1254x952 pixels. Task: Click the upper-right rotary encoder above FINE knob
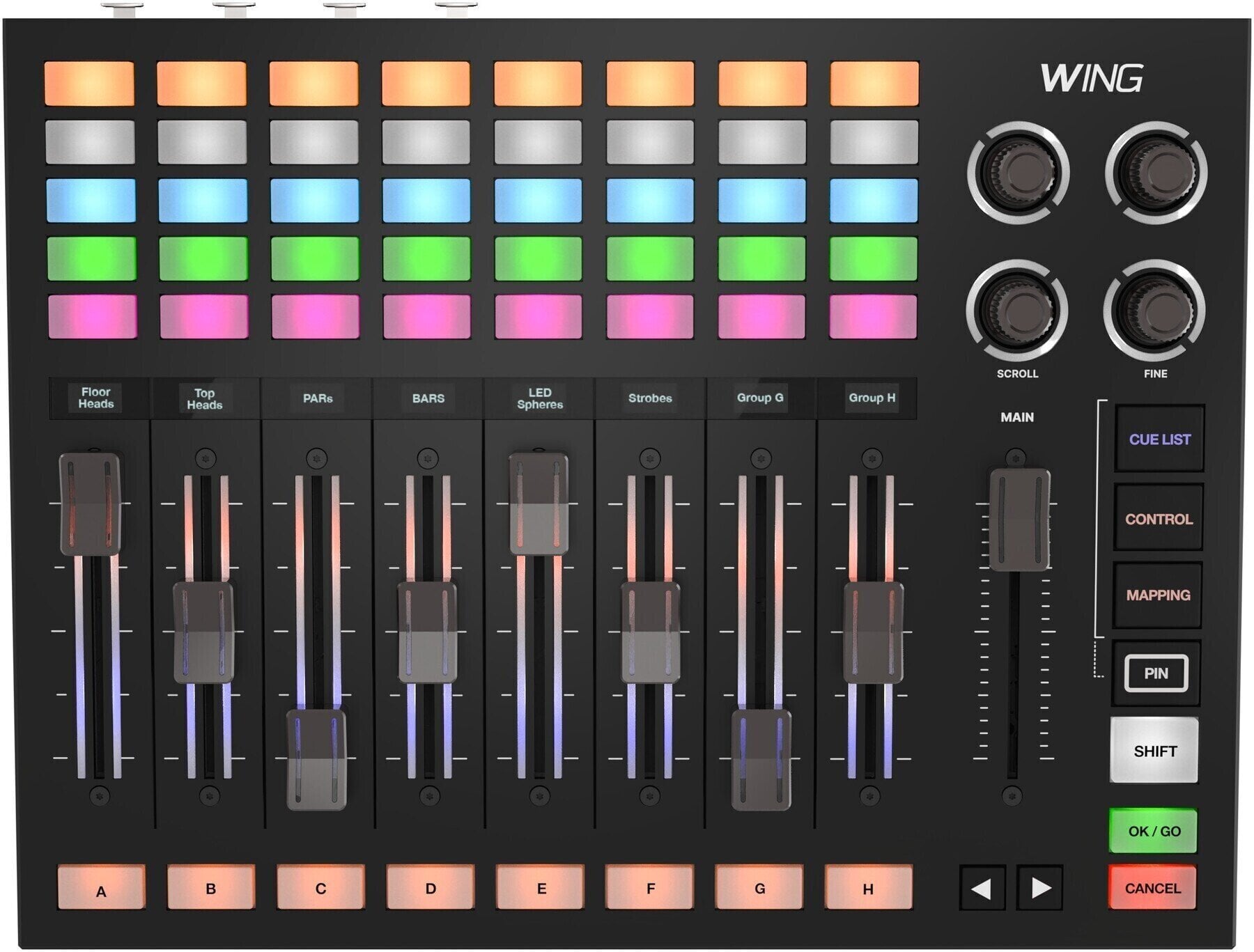coord(1156,173)
